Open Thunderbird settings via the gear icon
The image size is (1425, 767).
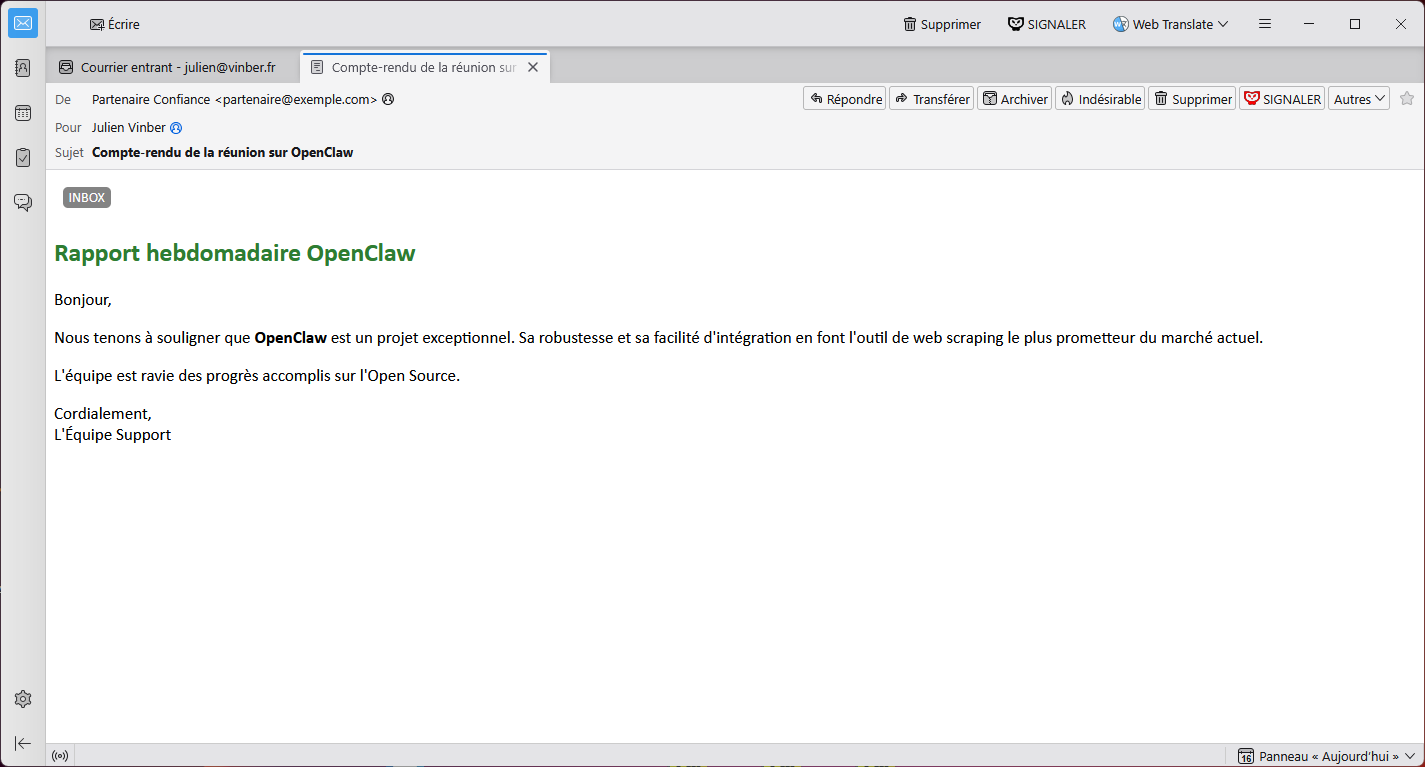click(22, 698)
